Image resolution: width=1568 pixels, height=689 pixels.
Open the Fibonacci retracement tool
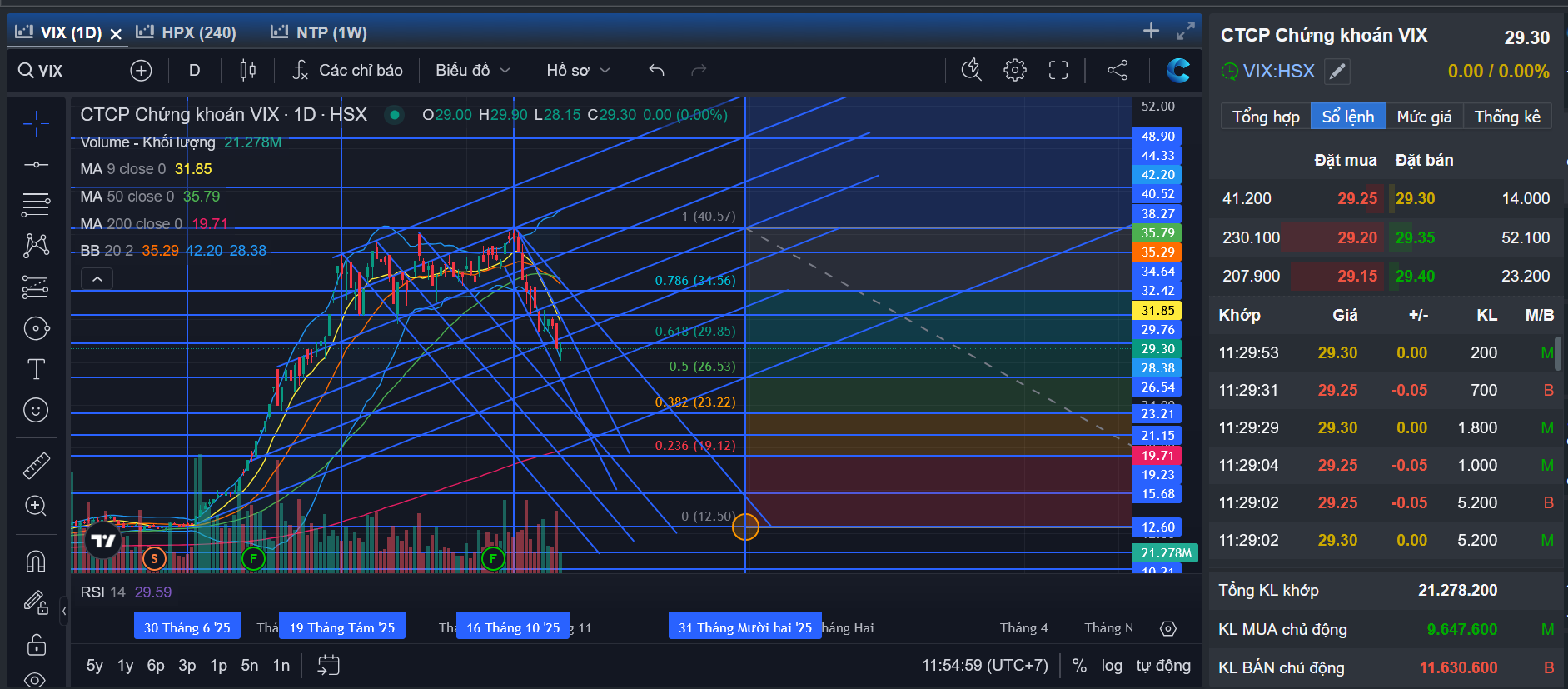coord(36,205)
